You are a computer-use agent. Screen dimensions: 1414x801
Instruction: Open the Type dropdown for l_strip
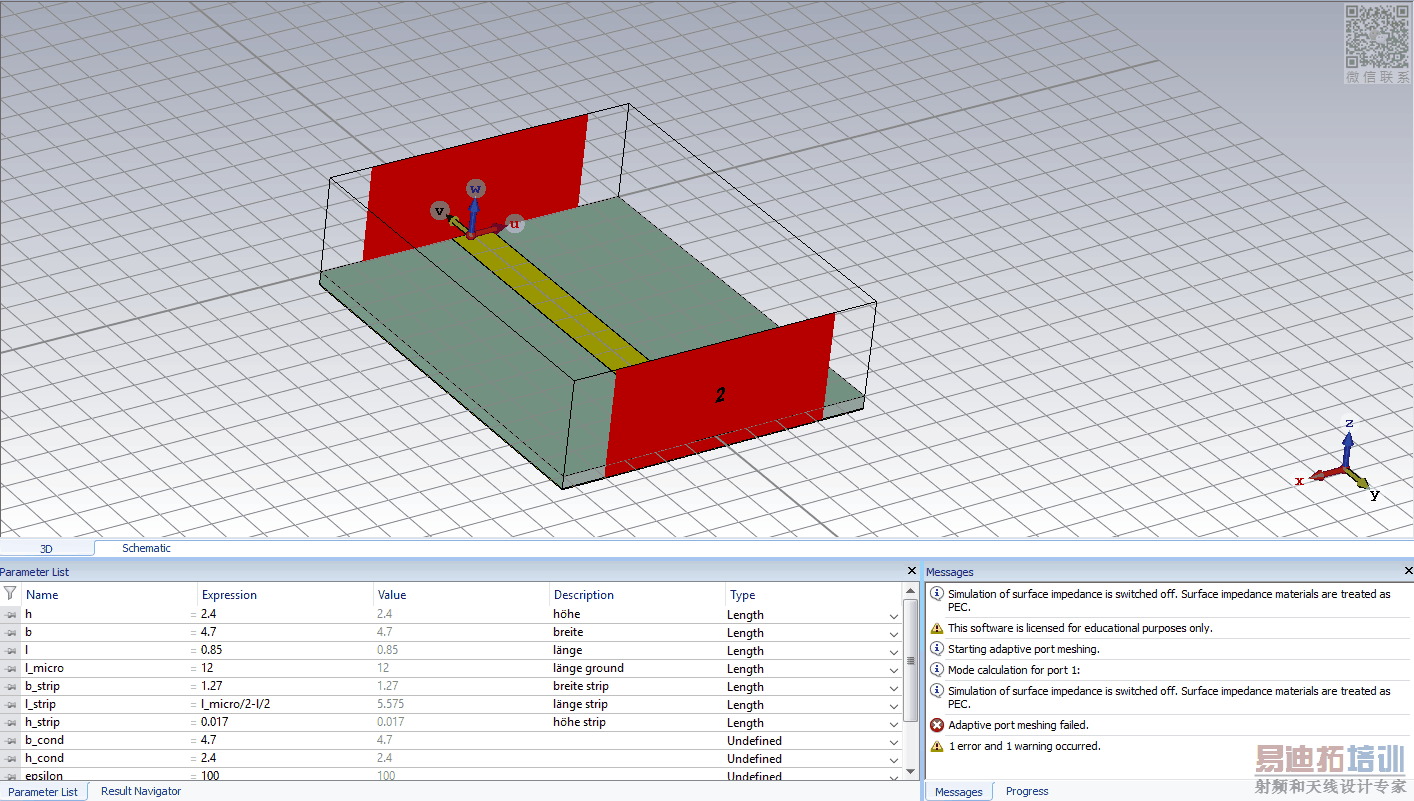click(x=894, y=705)
